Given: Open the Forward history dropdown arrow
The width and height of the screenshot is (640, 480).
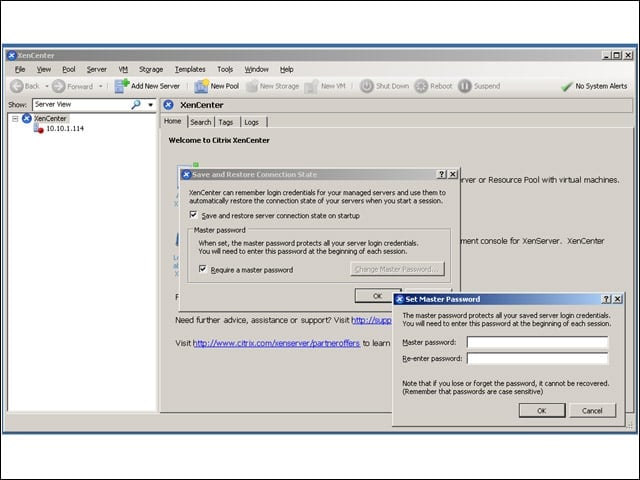Looking at the screenshot, I should pos(100,86).
